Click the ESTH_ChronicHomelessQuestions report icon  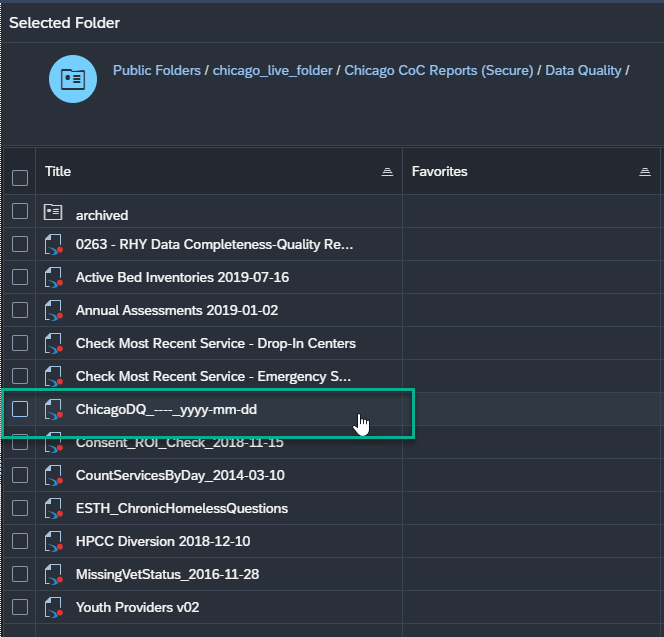(x=53, y=509)
